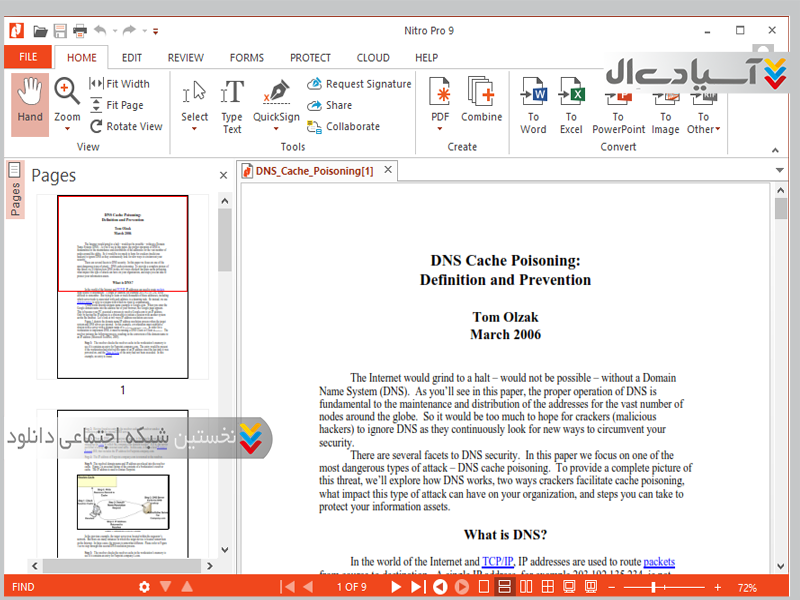The image size is (800, 600).
Task: Select the Hand tool
Action: (x=30, y=99)
